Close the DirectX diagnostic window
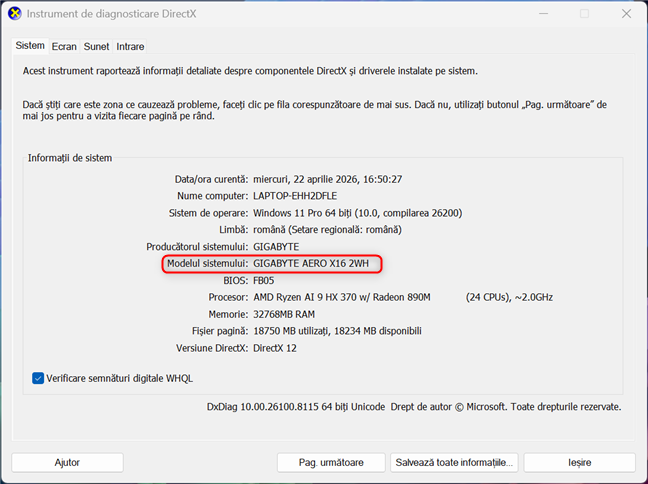The width and height of the screenshot is (648, 484). (626, 14)
